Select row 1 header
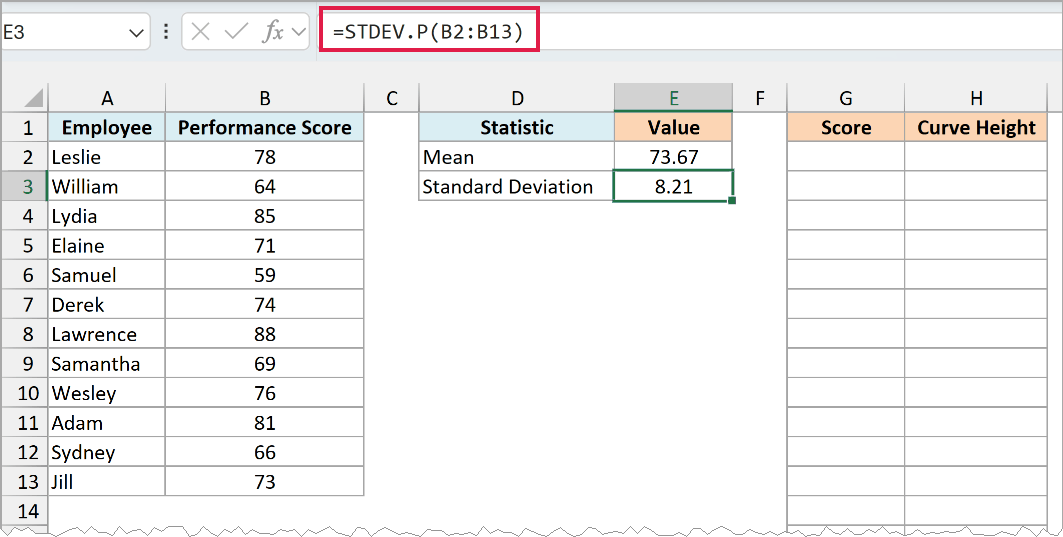 pos(25,127)
